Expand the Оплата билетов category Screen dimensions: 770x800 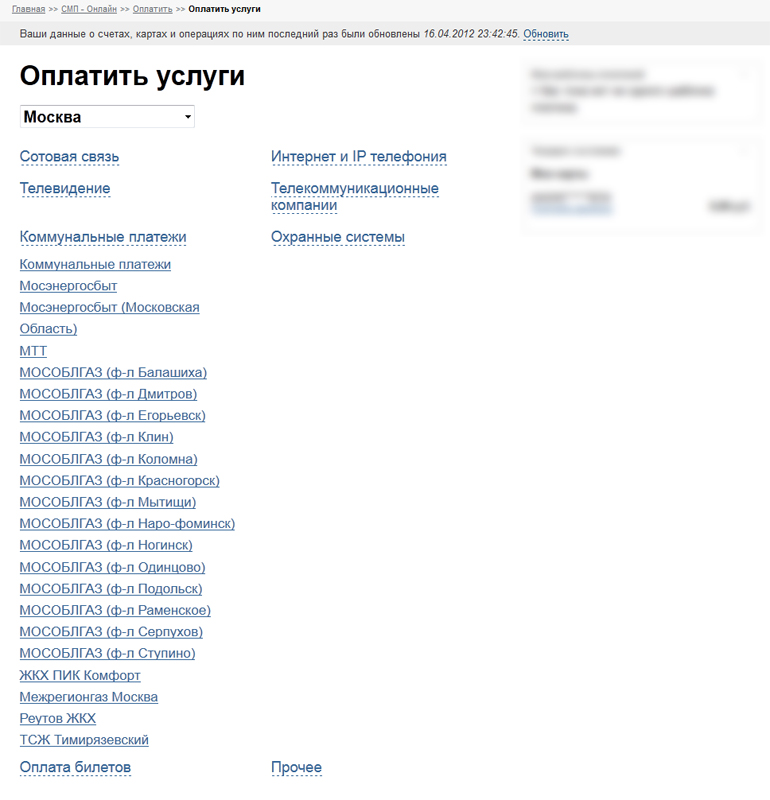76,767
